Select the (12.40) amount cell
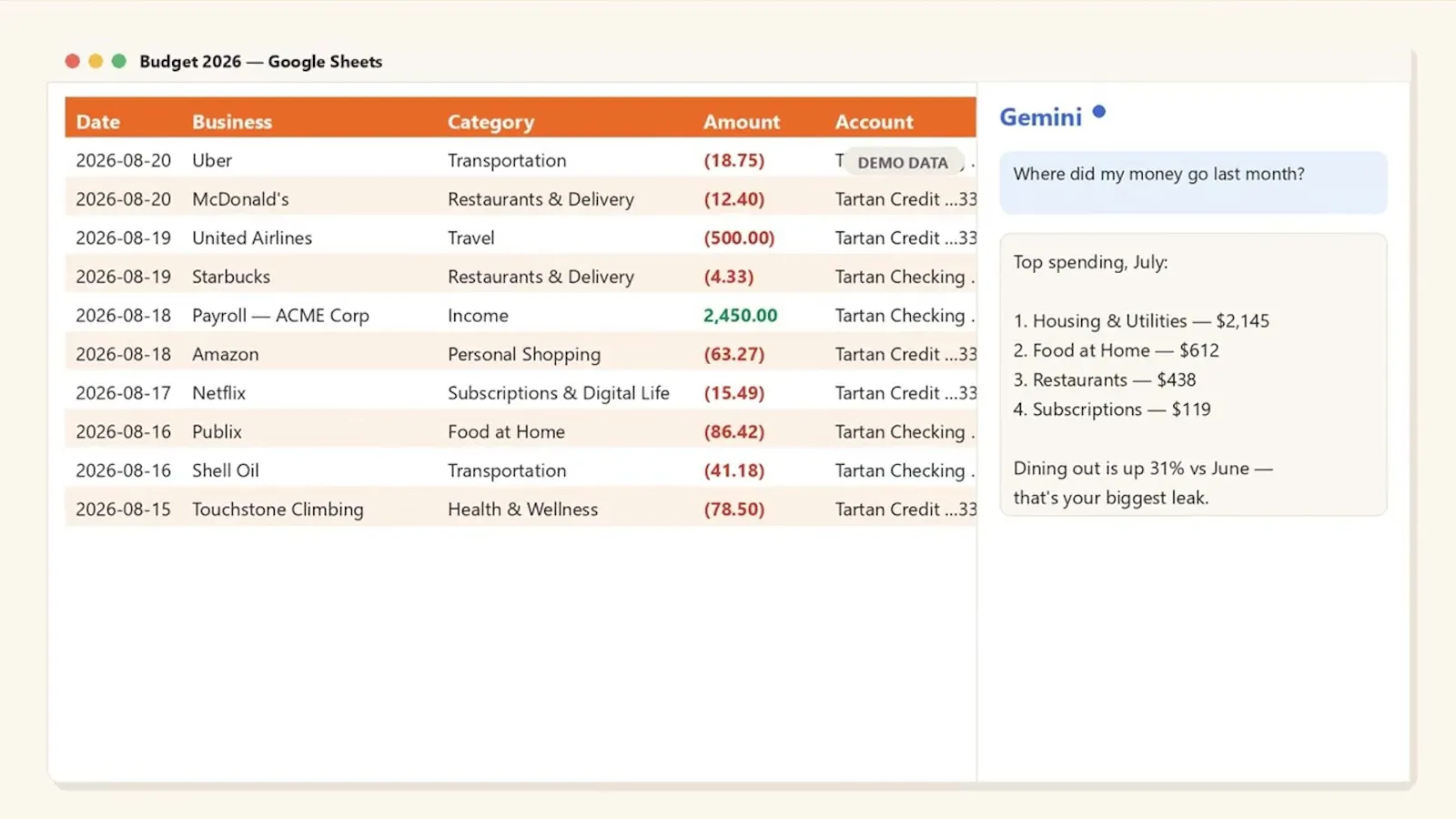Screen dimensions: 1456x819 [734, 199]
